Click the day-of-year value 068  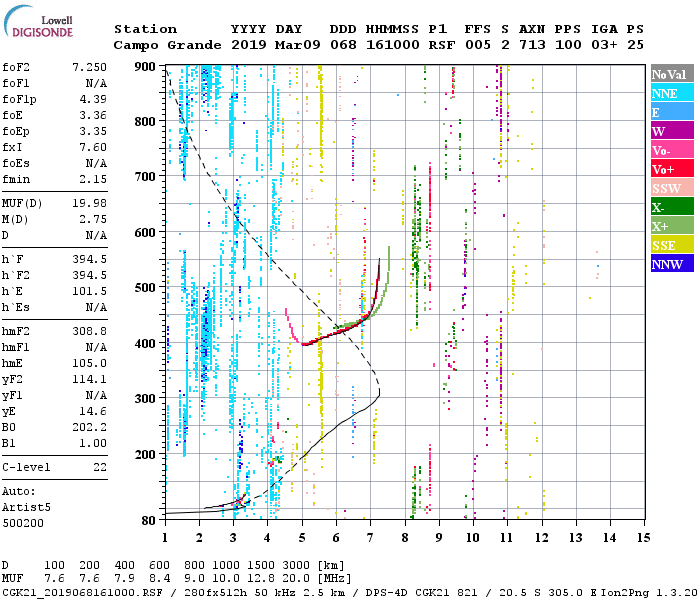coord(343,45)
